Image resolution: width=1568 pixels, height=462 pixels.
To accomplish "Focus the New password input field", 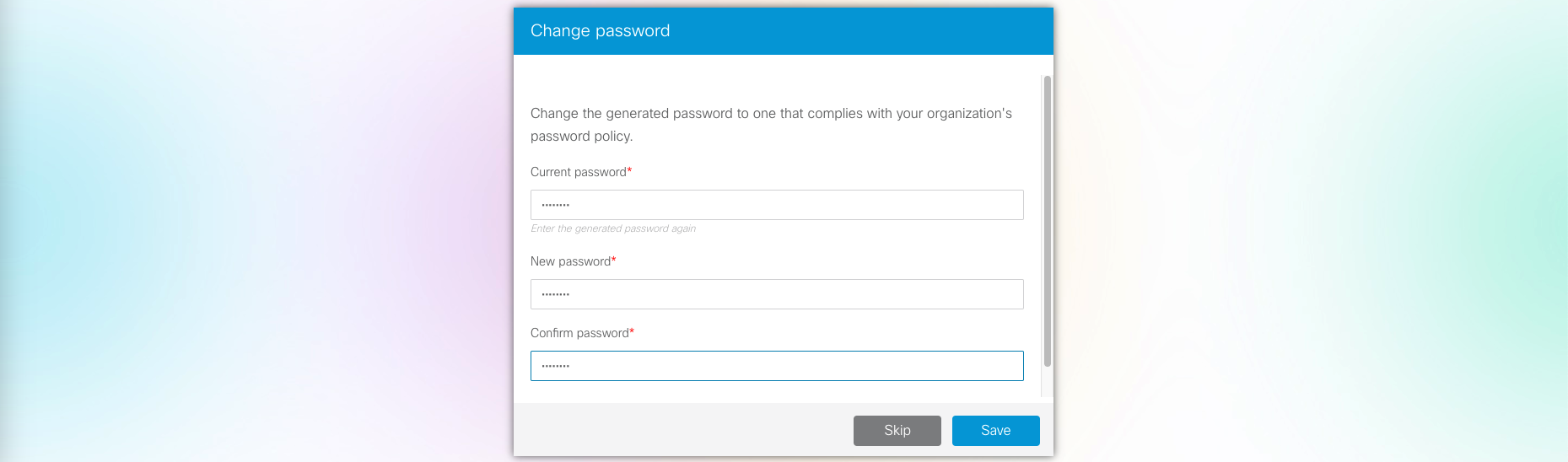I will tap(776, 294).
